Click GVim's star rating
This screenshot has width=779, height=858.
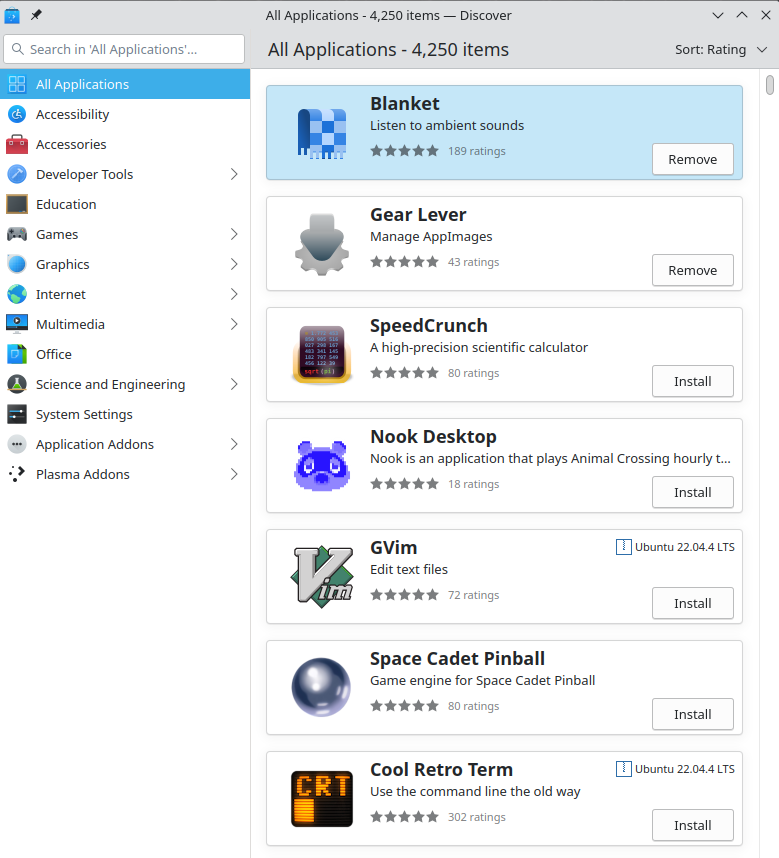pos(404,594)
